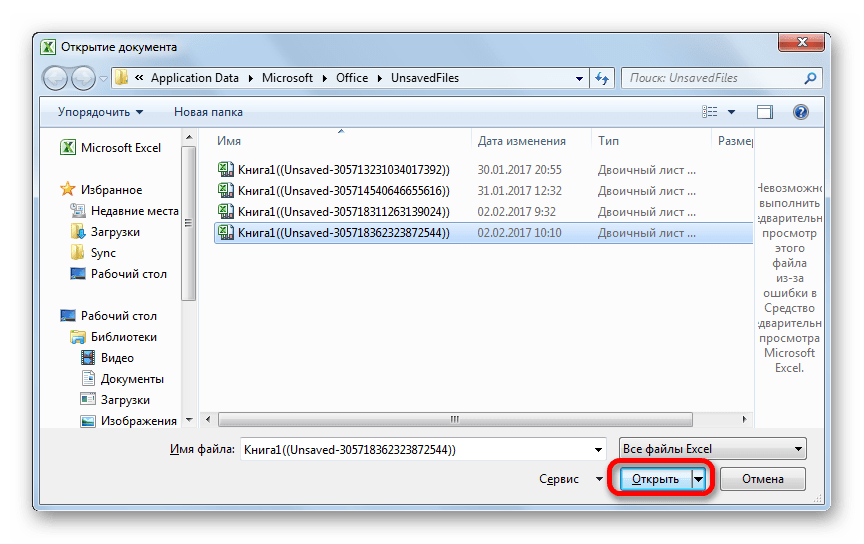
Task: Click the refresh arrows icon beside address bar
Action: tap(602, 78)
